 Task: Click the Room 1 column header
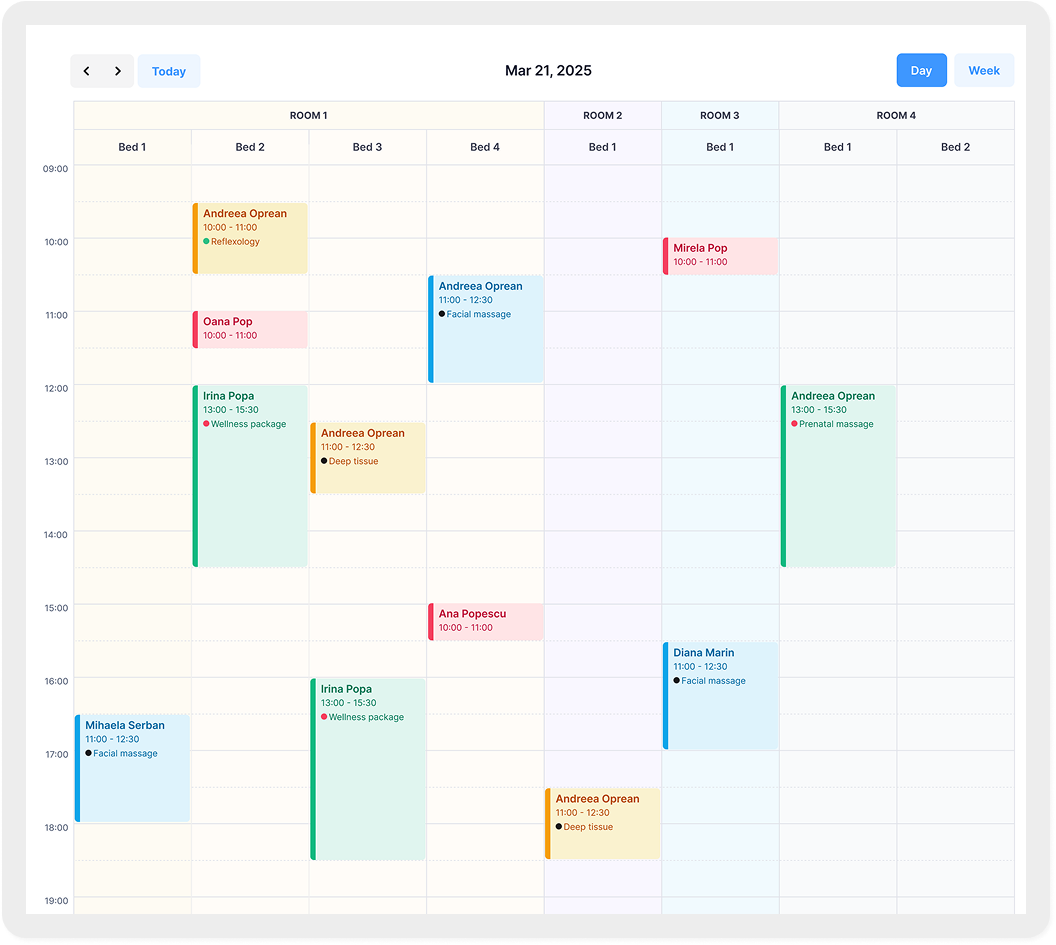(x=308, y=116)
